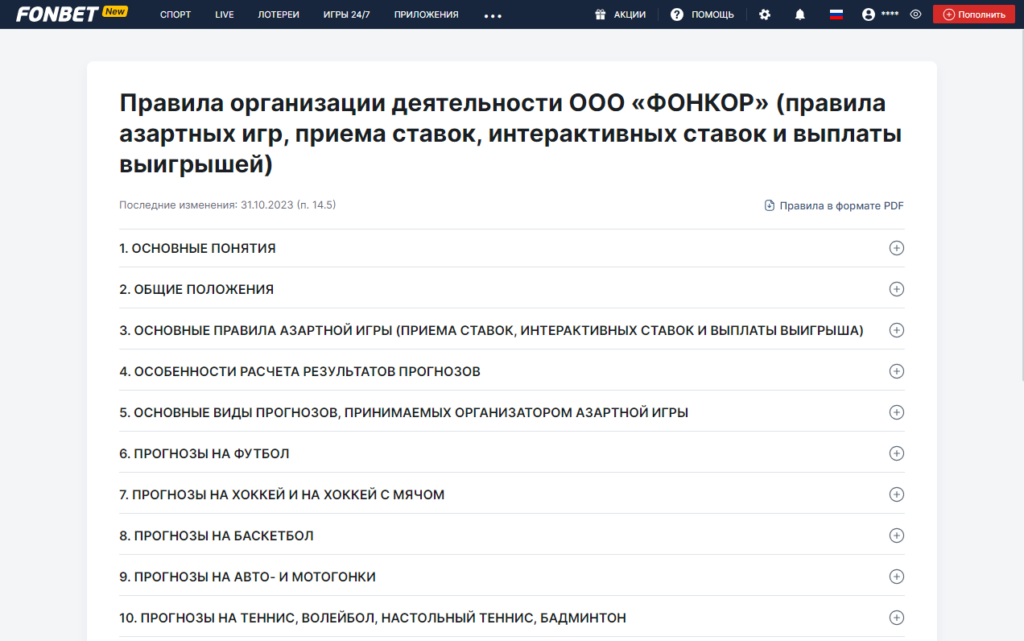Viewport: 1024px width, 641px height.
Task: Click the FONBET logo
Action: [57, 14]
